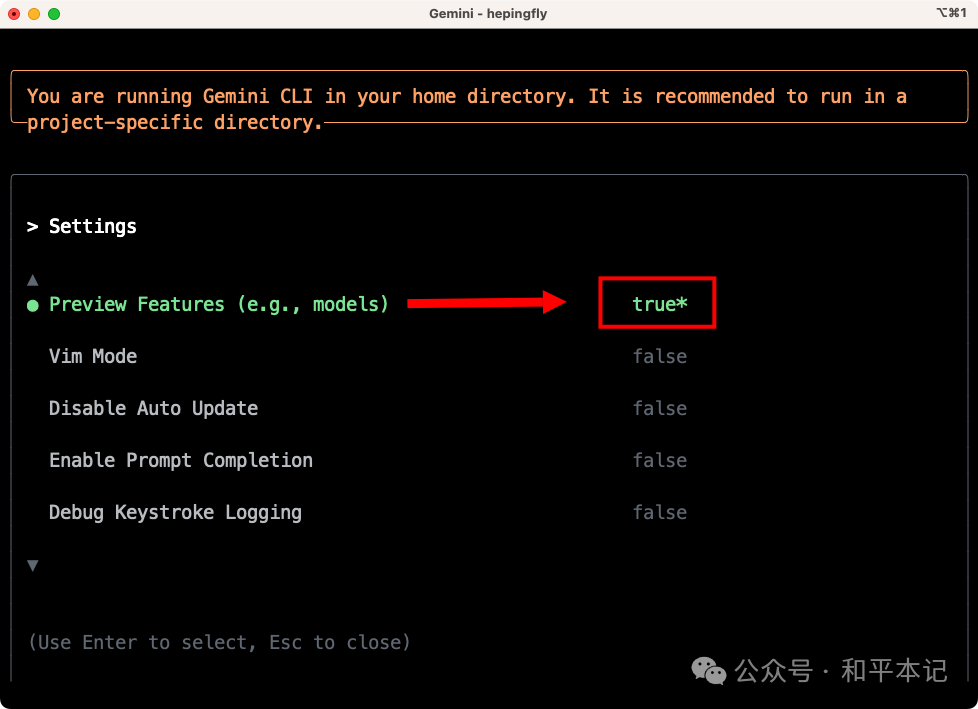Toggle the Disable Auto Update false value

click(x=659, y=408)
